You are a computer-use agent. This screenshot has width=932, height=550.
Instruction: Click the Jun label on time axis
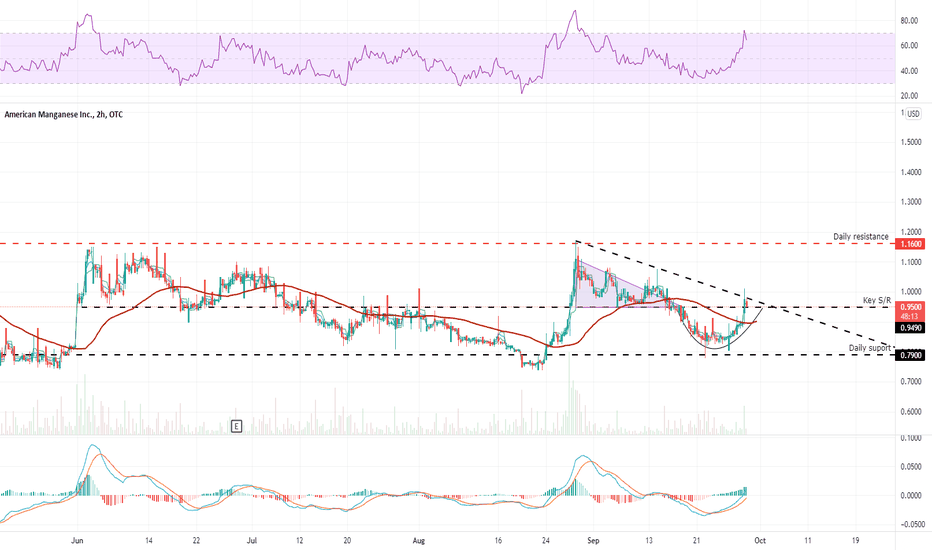point(77,540)
